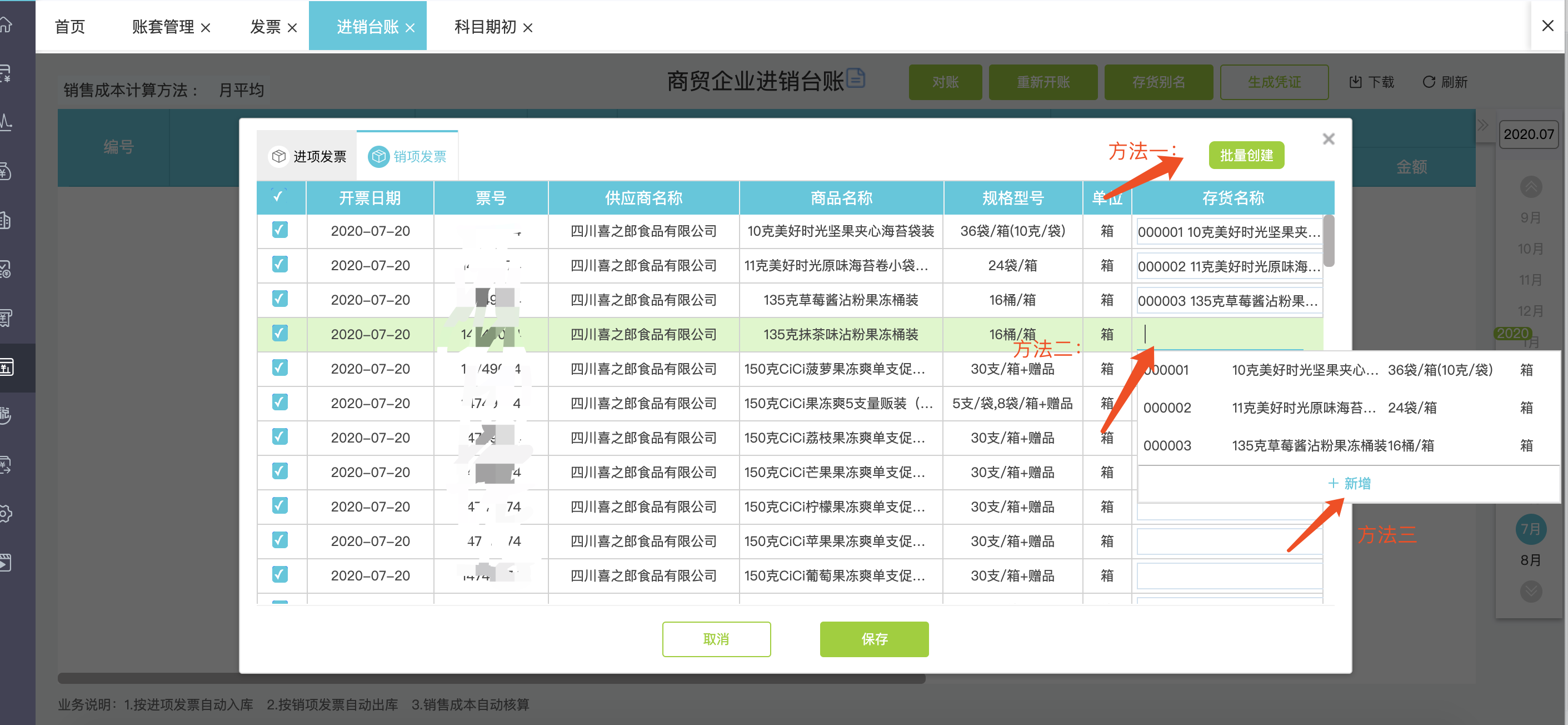The height and width of the screenshot is (725, 1568).
Task: Click the down arrow in month selector
Action: (1531, 591)
